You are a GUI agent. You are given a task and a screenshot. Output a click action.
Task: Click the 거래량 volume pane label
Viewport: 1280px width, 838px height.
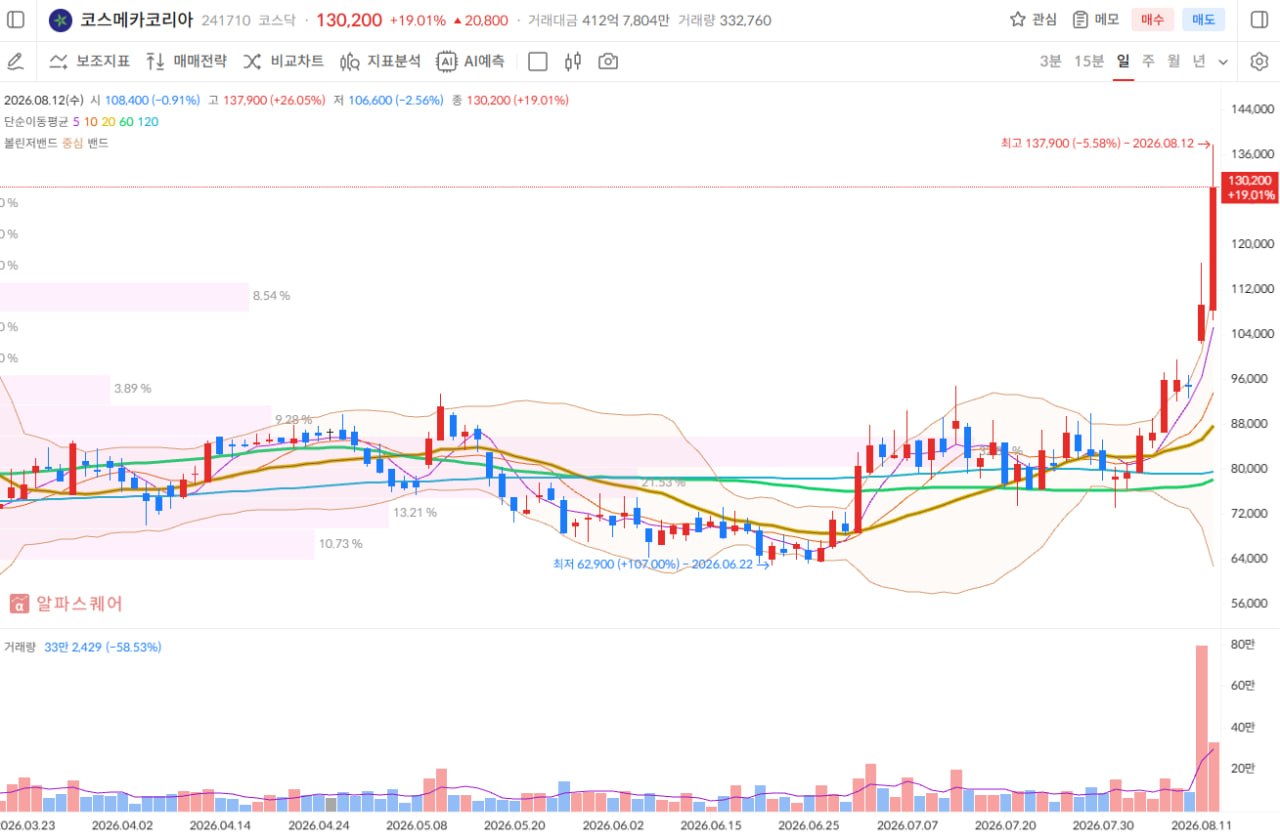coord(20,647)
